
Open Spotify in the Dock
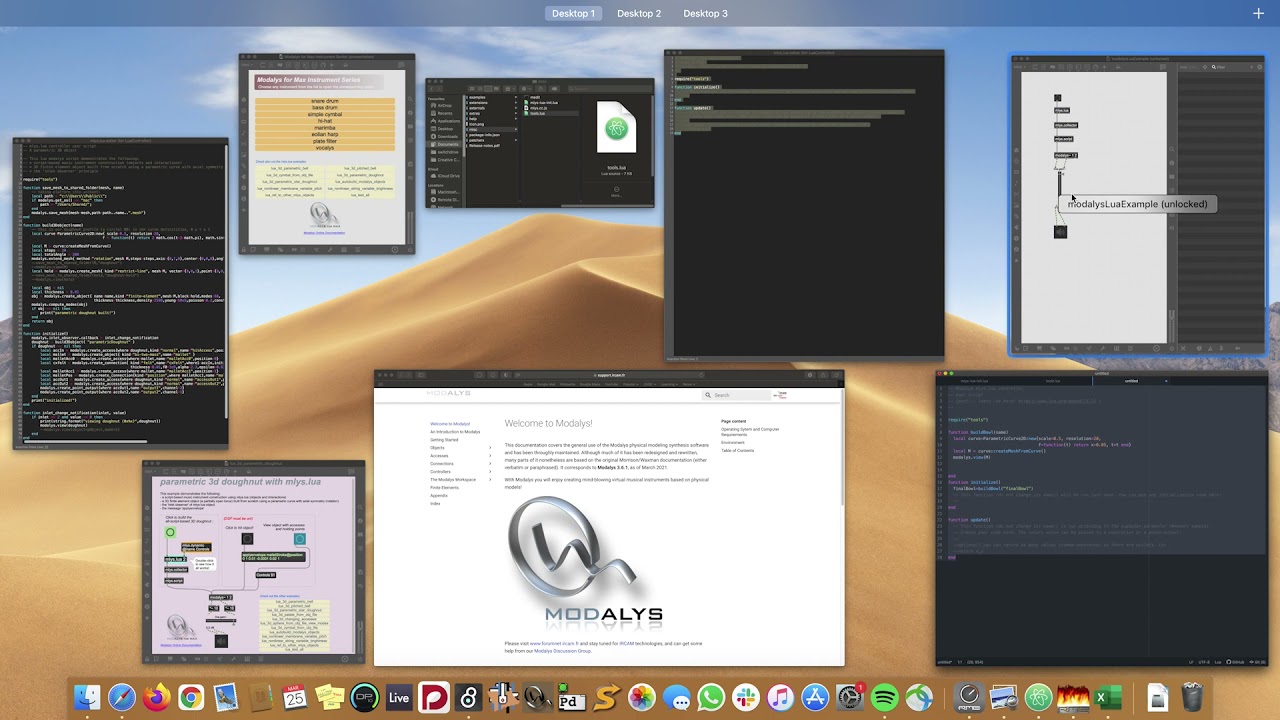pos(884,697)
